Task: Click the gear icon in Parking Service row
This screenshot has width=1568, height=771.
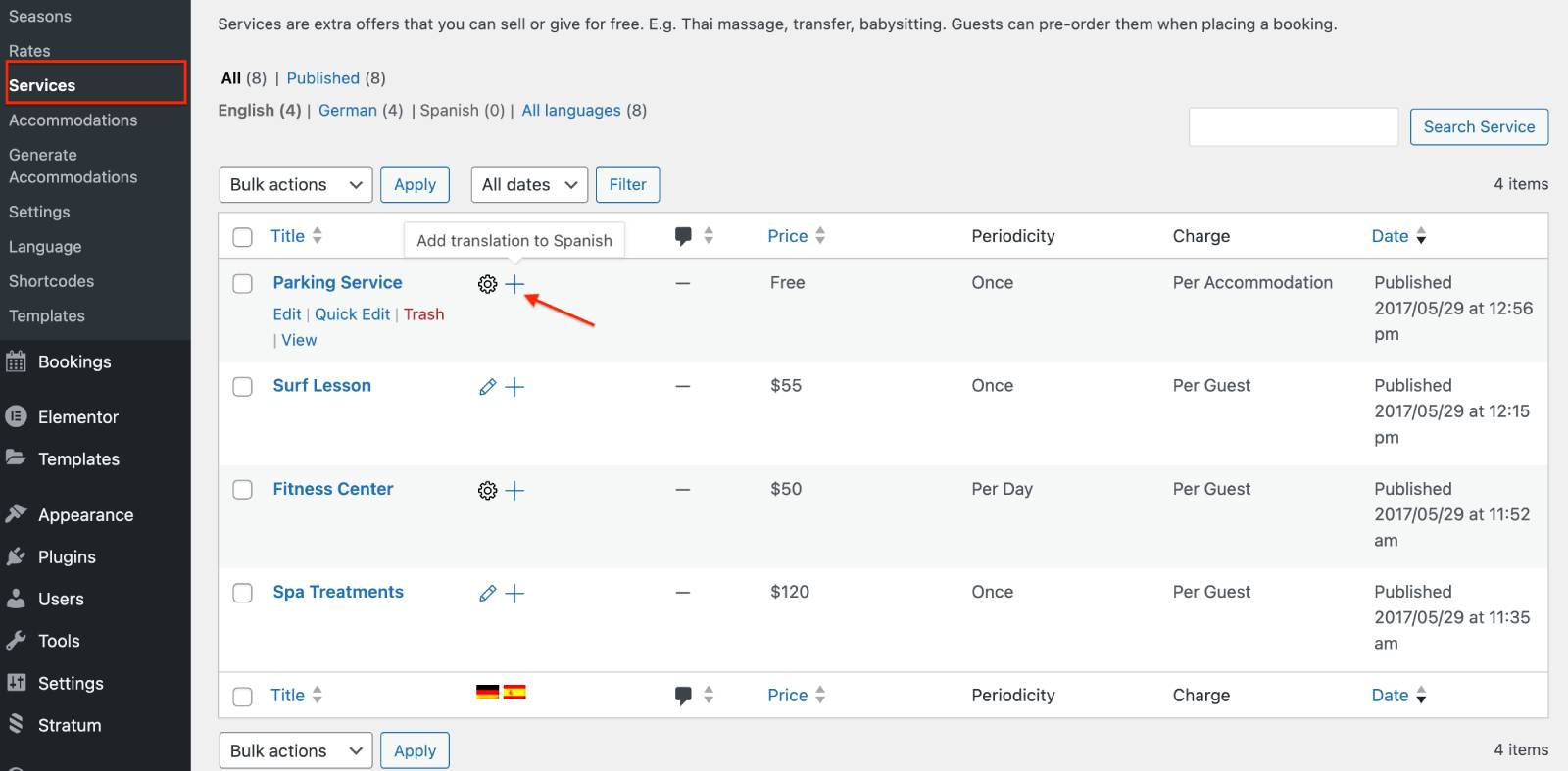Action: (487, 284)
